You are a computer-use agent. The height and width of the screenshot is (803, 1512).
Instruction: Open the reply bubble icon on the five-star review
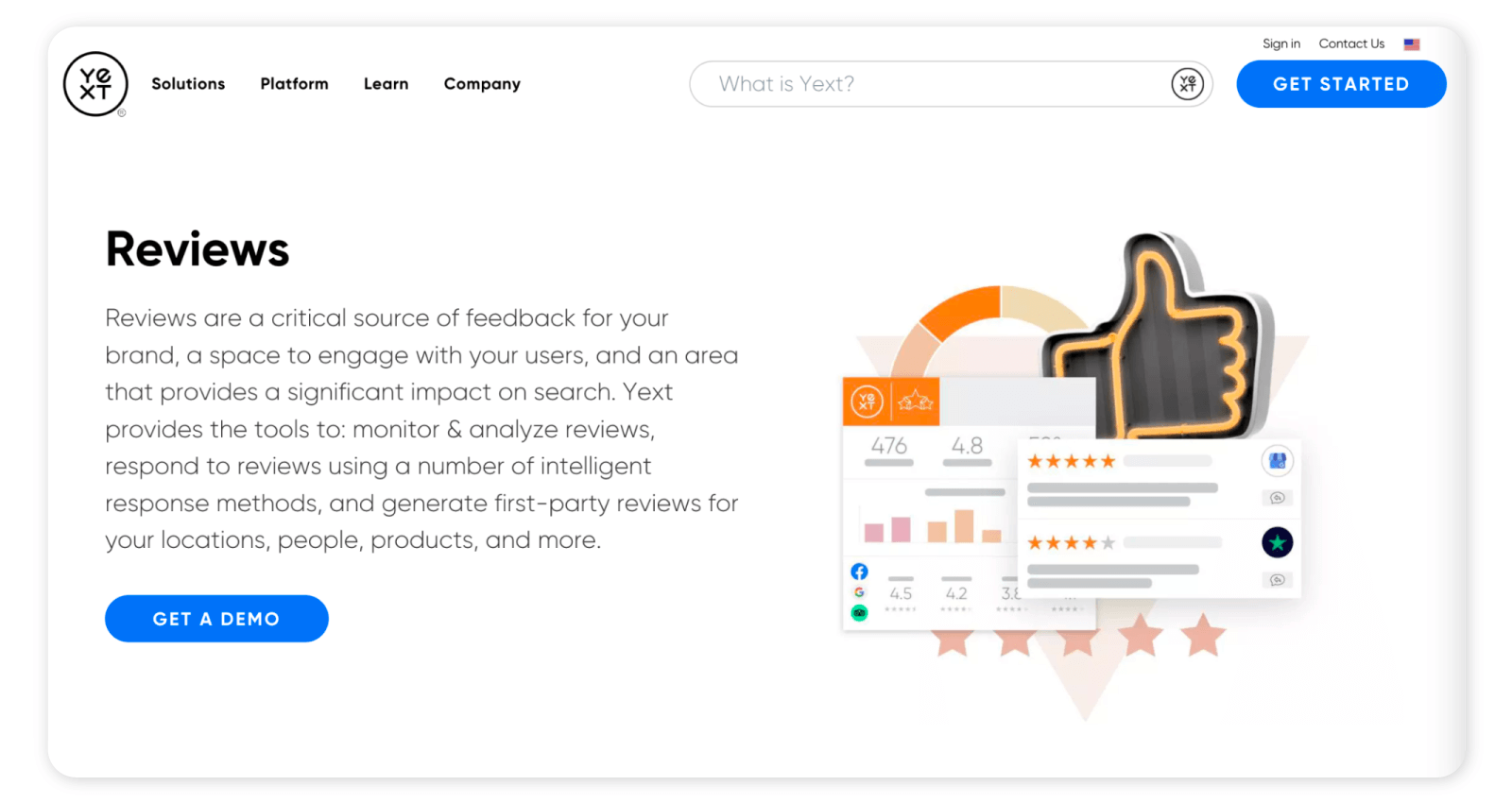point(1278,499)
